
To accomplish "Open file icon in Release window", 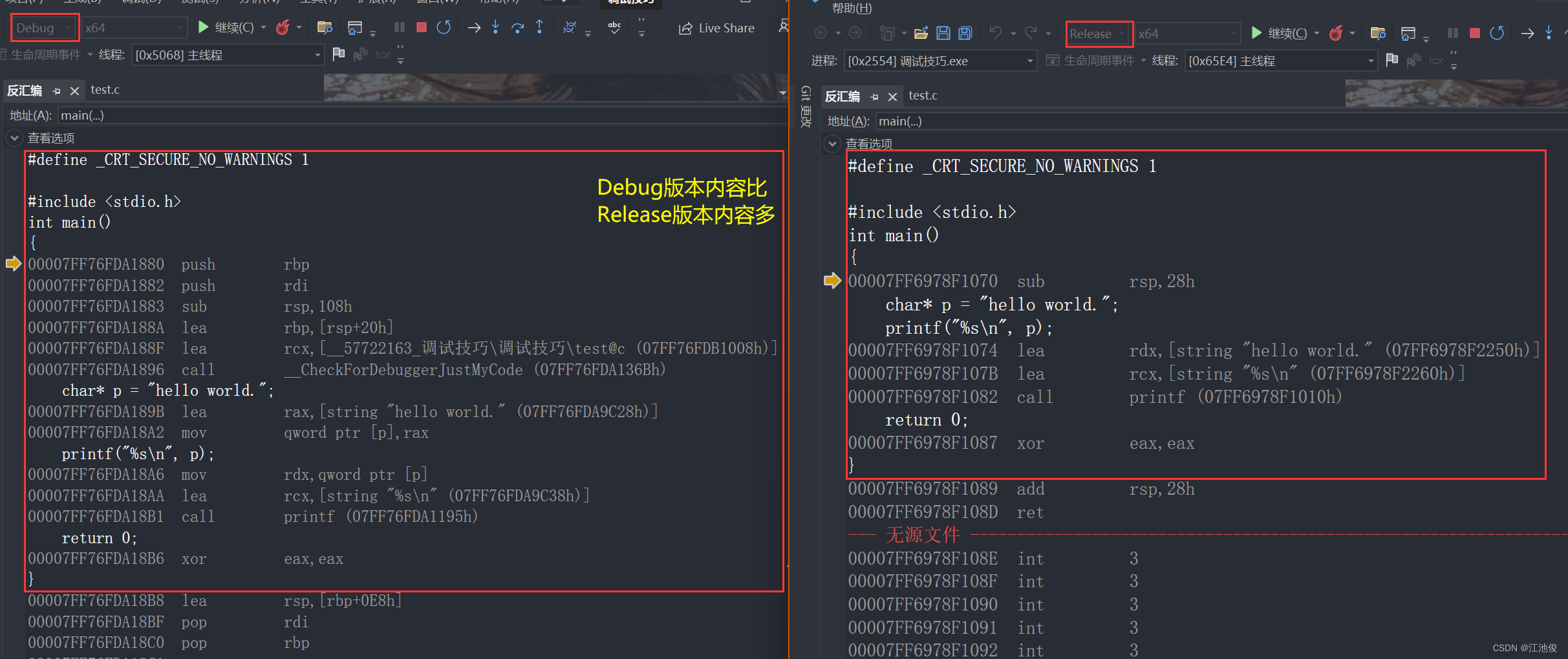I will [921, 33].
